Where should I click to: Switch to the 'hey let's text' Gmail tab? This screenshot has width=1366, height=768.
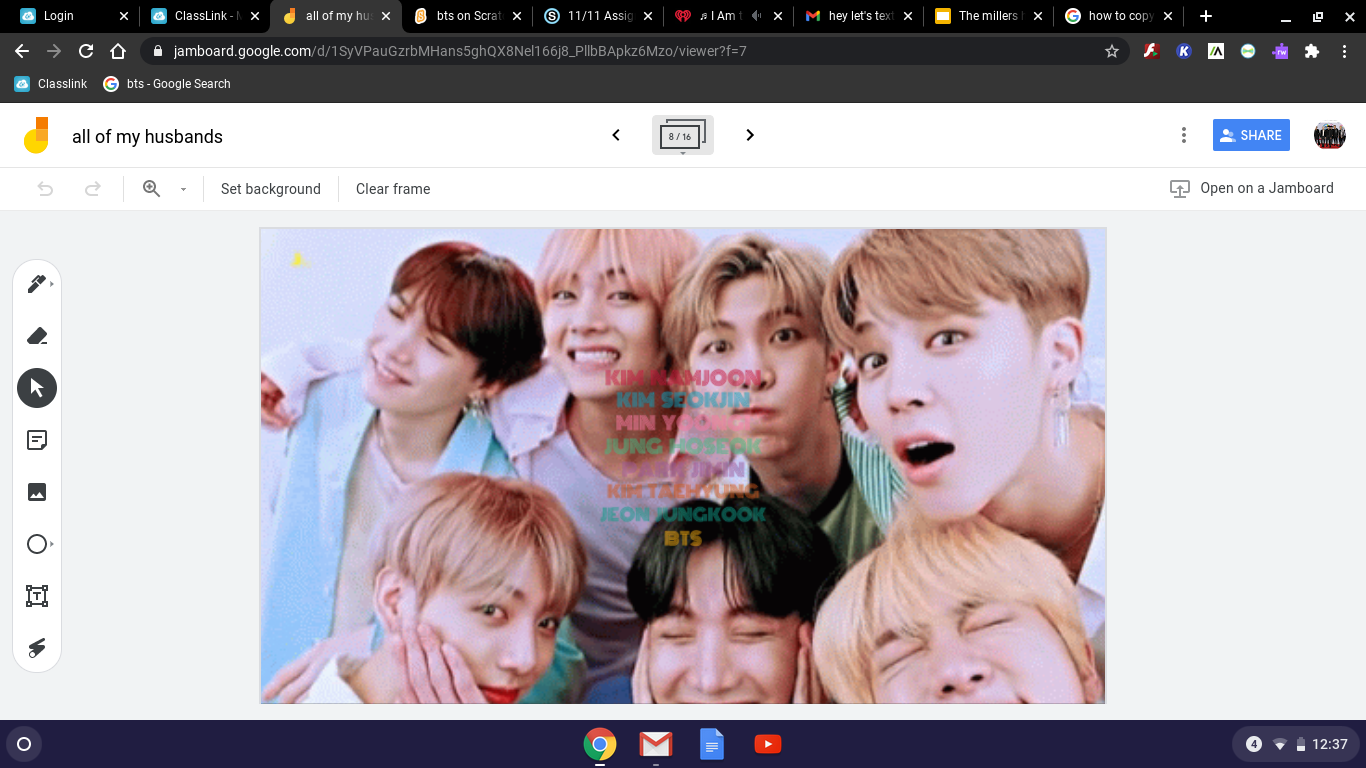860,16
